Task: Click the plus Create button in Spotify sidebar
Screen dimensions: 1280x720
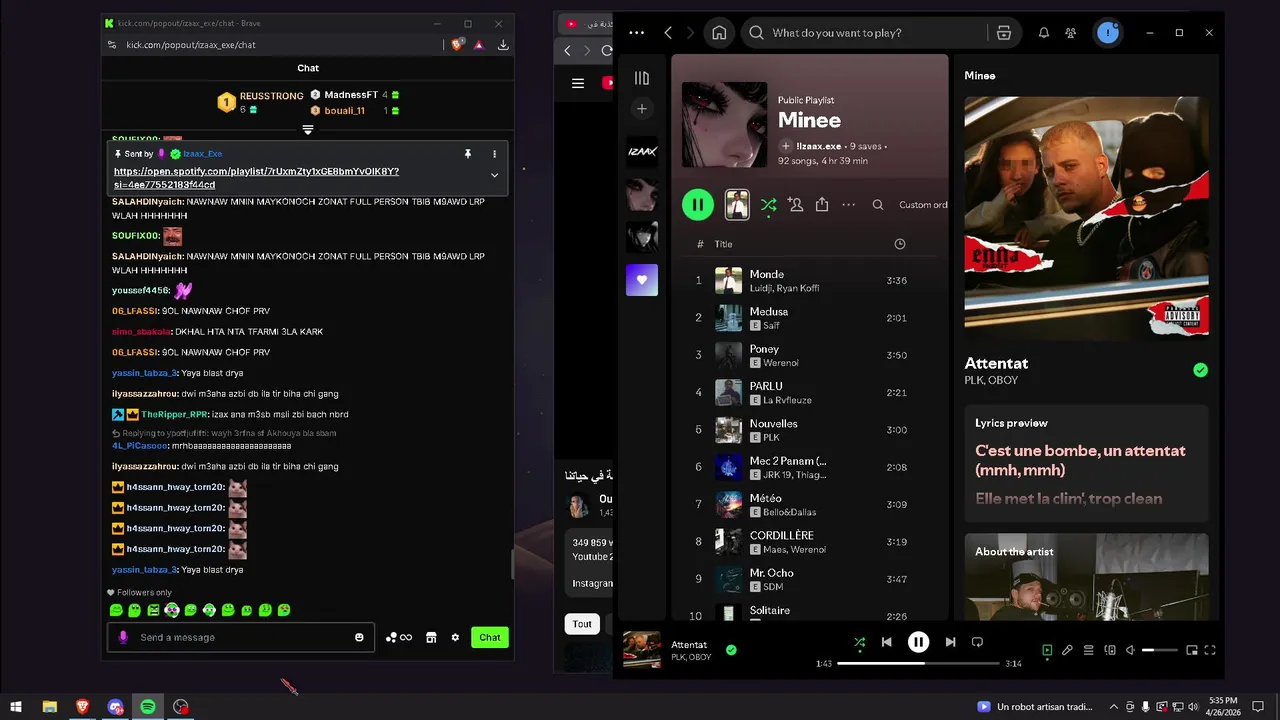Action: pos(642,108)
